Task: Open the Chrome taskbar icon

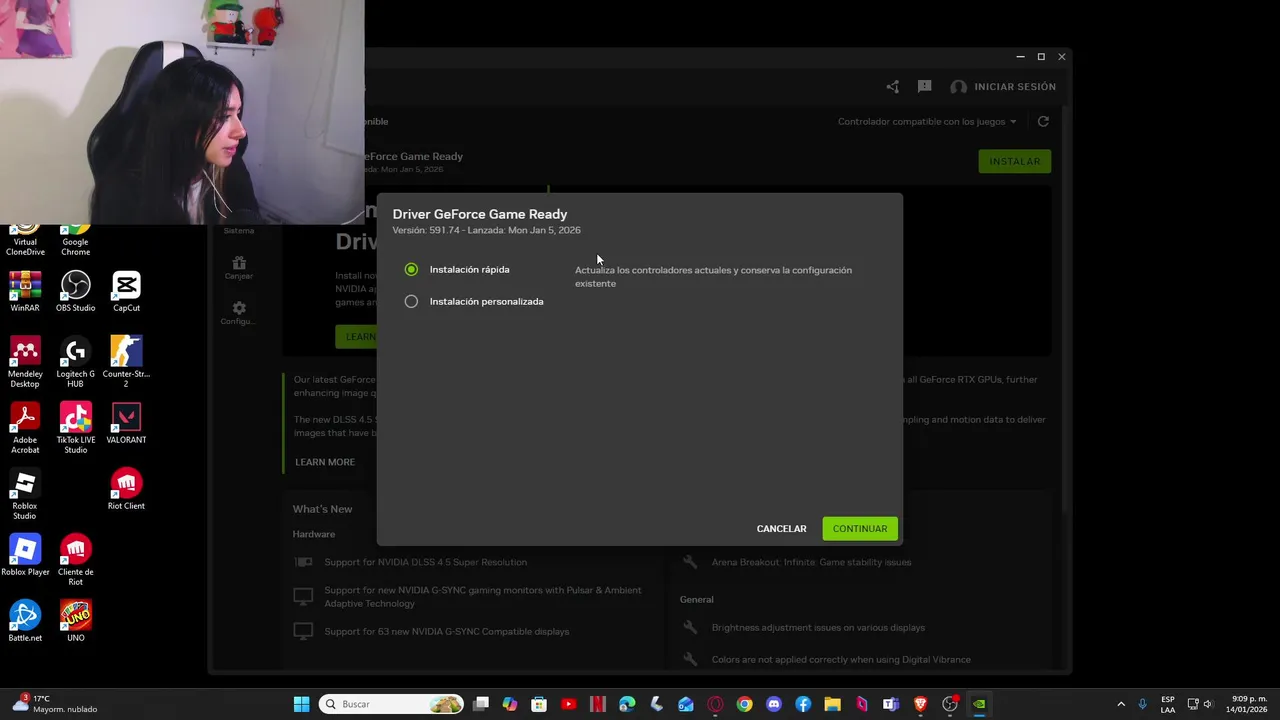Action: point(744,704)
